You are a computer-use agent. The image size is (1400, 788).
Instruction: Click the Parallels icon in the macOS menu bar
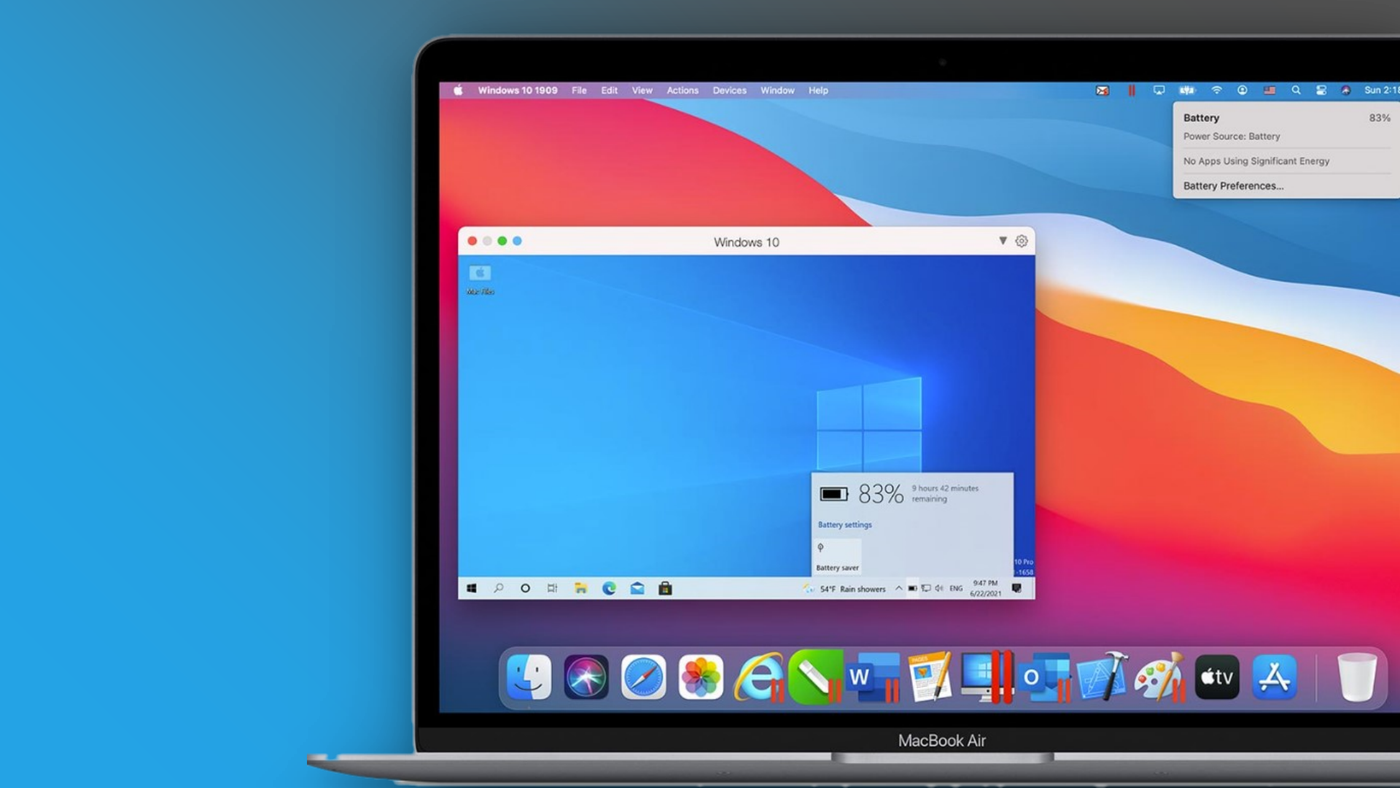[x=1131, y=90]
